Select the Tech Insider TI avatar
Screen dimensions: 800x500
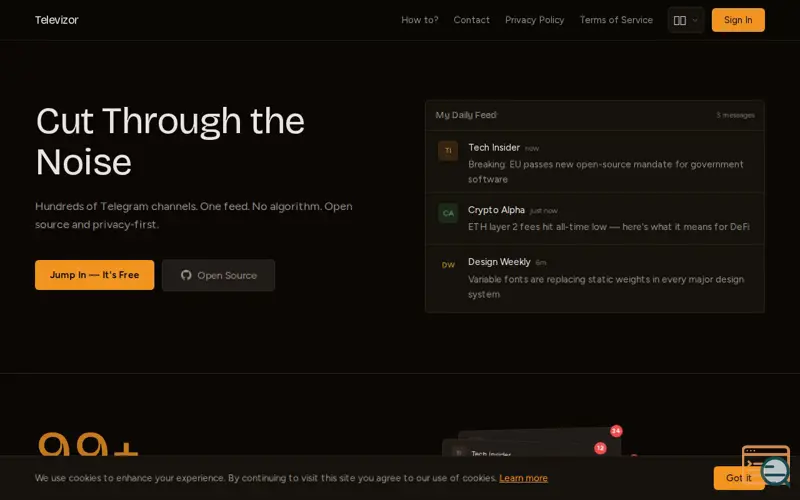[448, 151]
